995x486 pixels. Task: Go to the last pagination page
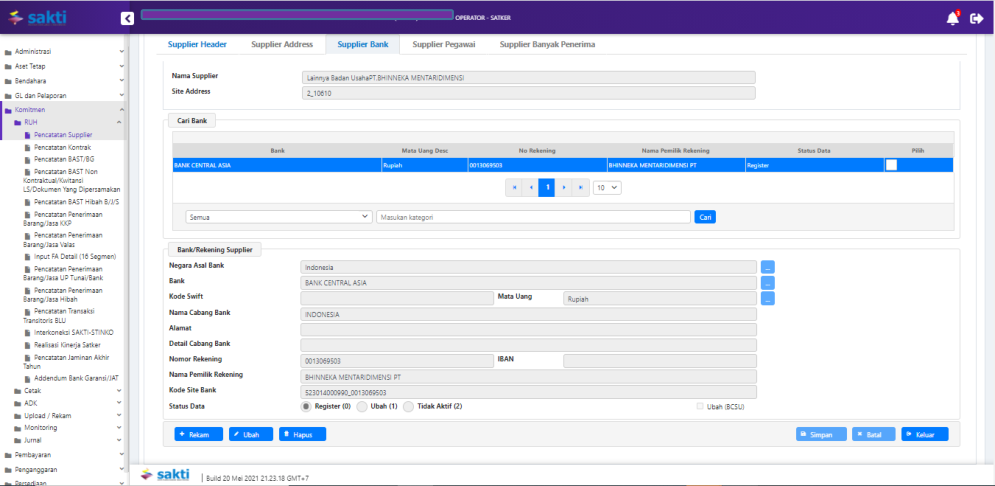[582, 187]
